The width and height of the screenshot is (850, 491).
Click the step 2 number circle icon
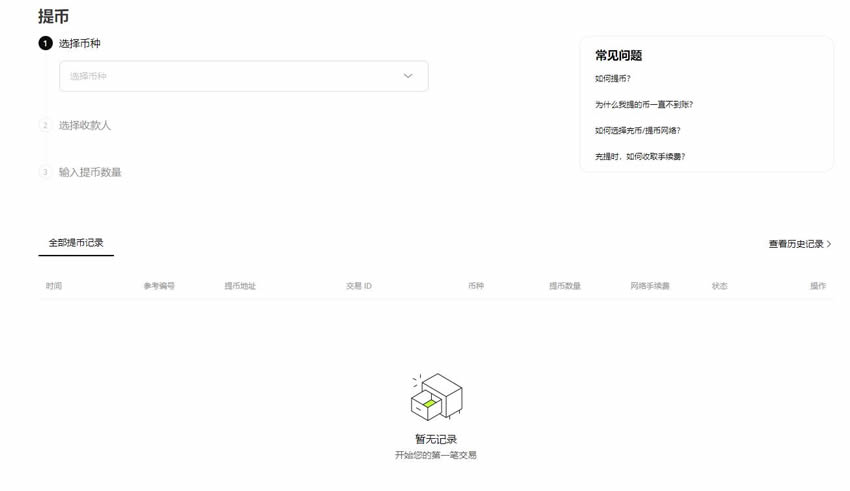pos(45,125)
